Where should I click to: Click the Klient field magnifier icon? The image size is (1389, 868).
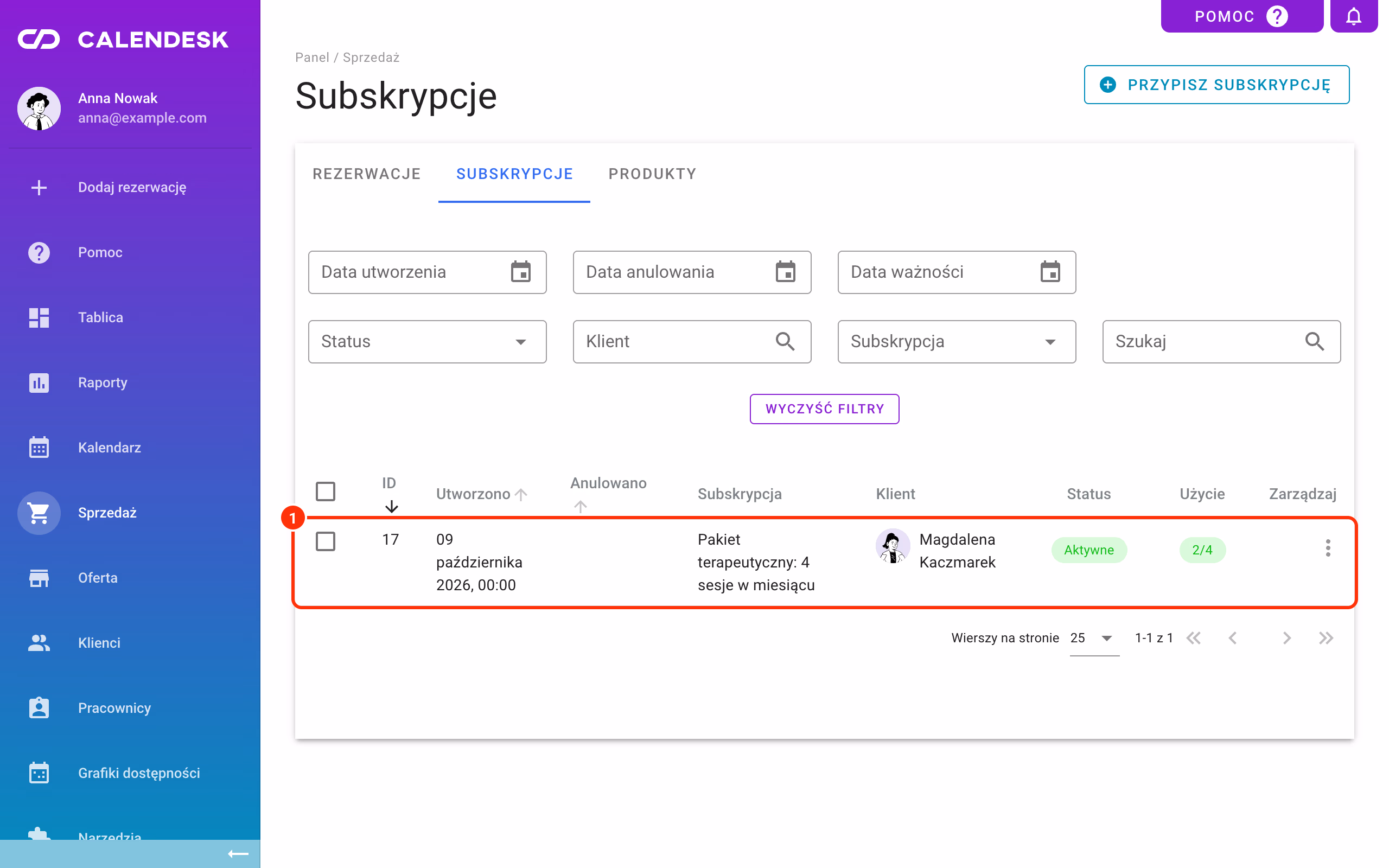(785, 342)
